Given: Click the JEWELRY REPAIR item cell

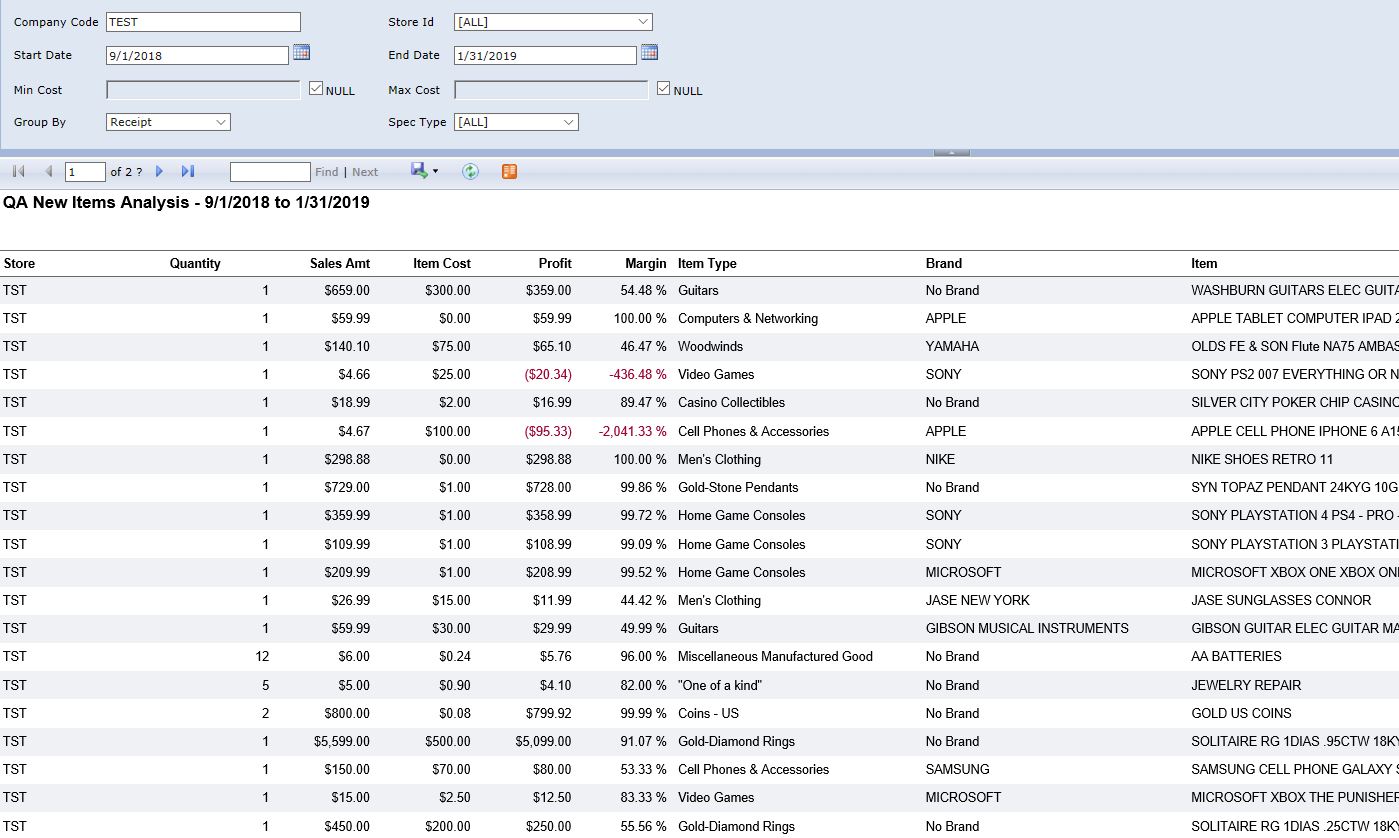Looking at the screenshot, I should click(1246, 686).
